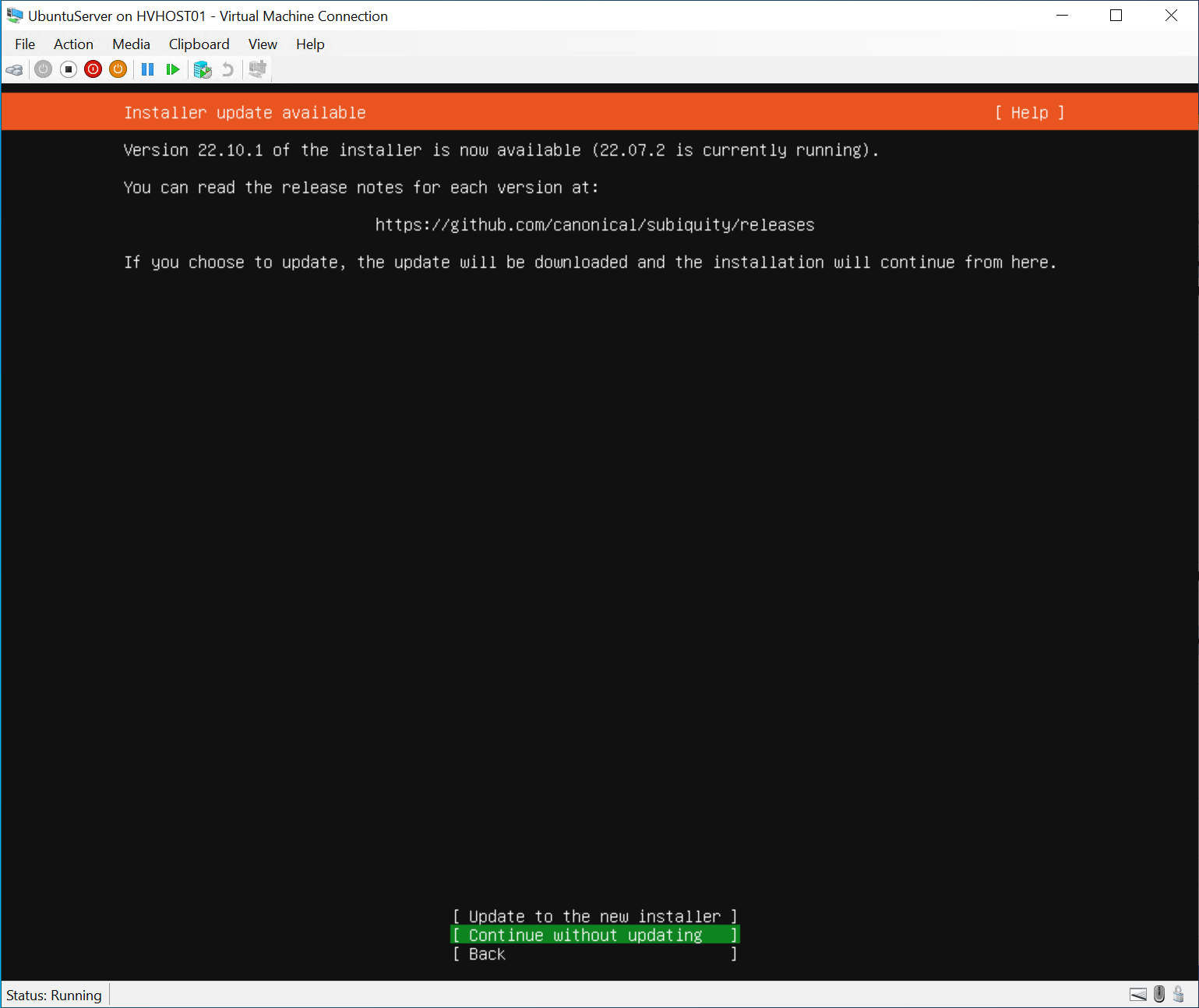Open the Action menu
Image resolution: width=1199 pixels, height=1008 pixels.
(73, 44)
